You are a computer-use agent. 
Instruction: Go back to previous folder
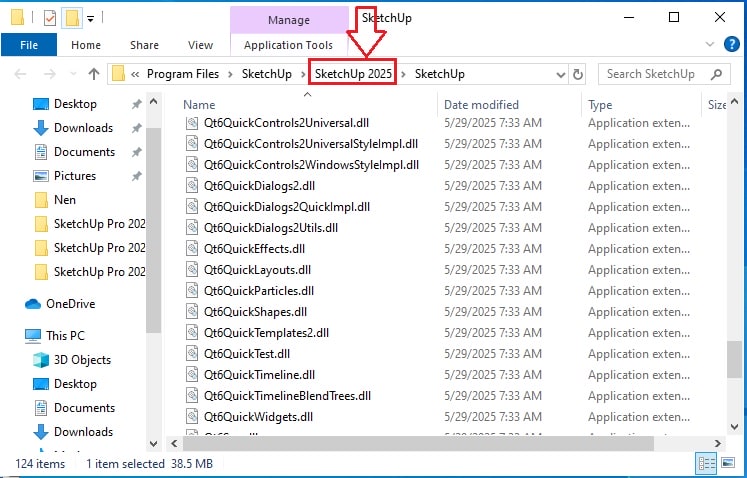click(20, 74)
